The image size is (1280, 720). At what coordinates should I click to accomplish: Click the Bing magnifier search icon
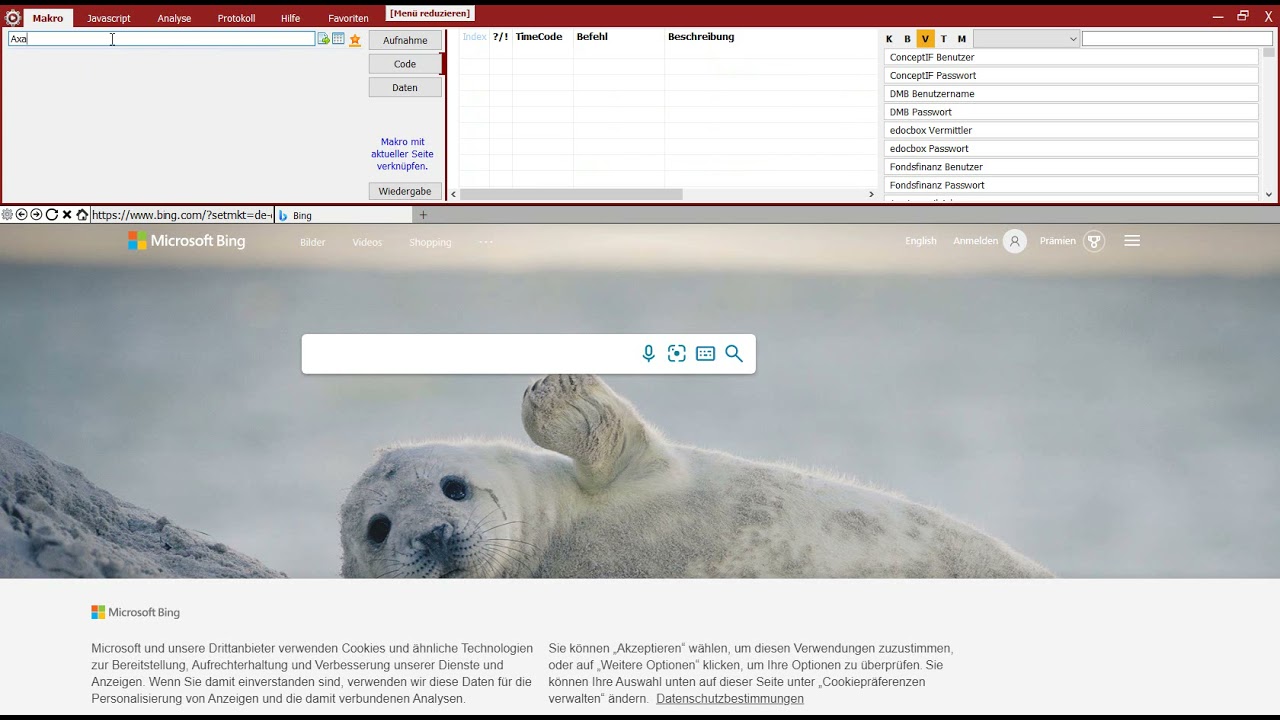[x=734, y=353]
